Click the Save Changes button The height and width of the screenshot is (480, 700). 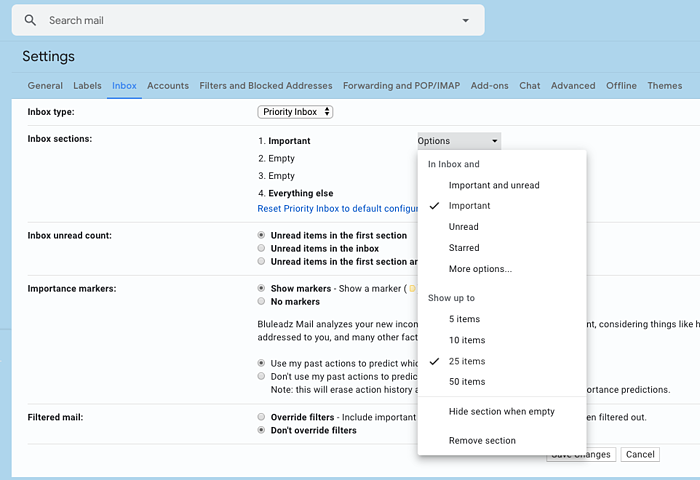pos(581,455)
